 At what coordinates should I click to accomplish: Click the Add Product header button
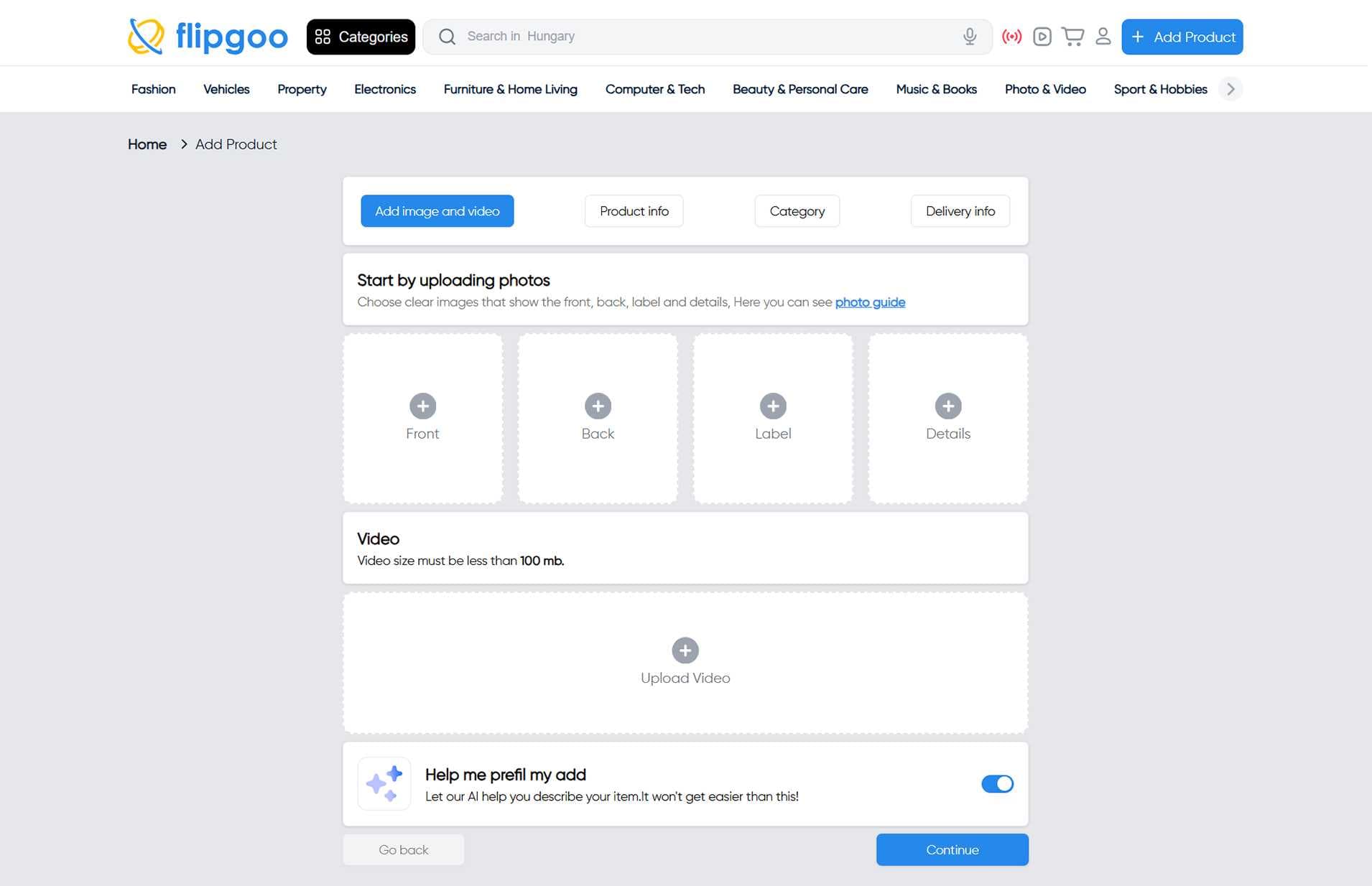pyautogui.click(x=1182, y=37)
